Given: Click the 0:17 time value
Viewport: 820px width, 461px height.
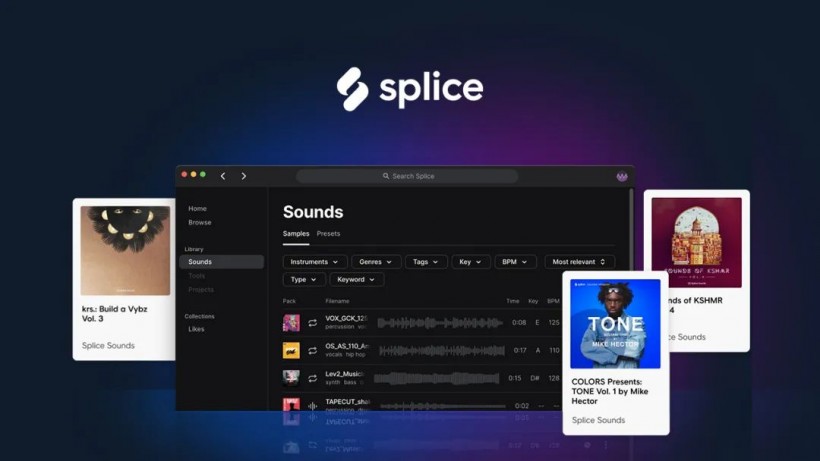Looking at the screenshot, I should [520, 350].
